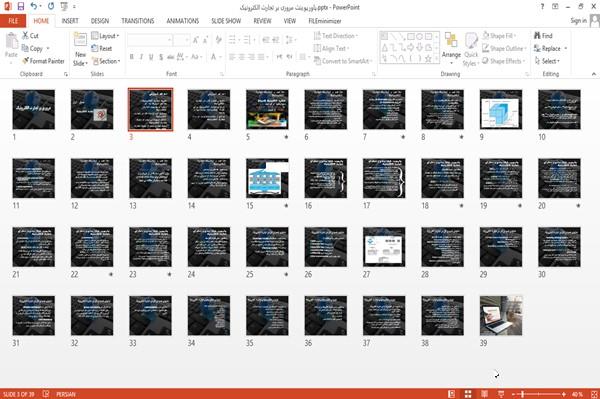Click the zoom slider in status bar

(539, 394)
